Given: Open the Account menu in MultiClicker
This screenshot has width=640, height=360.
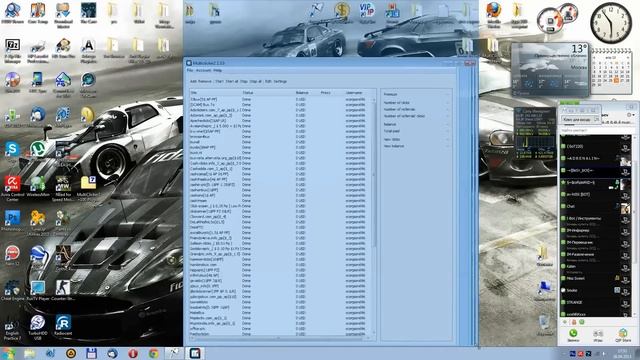Looking at the screenshot, I should point(203,71).
